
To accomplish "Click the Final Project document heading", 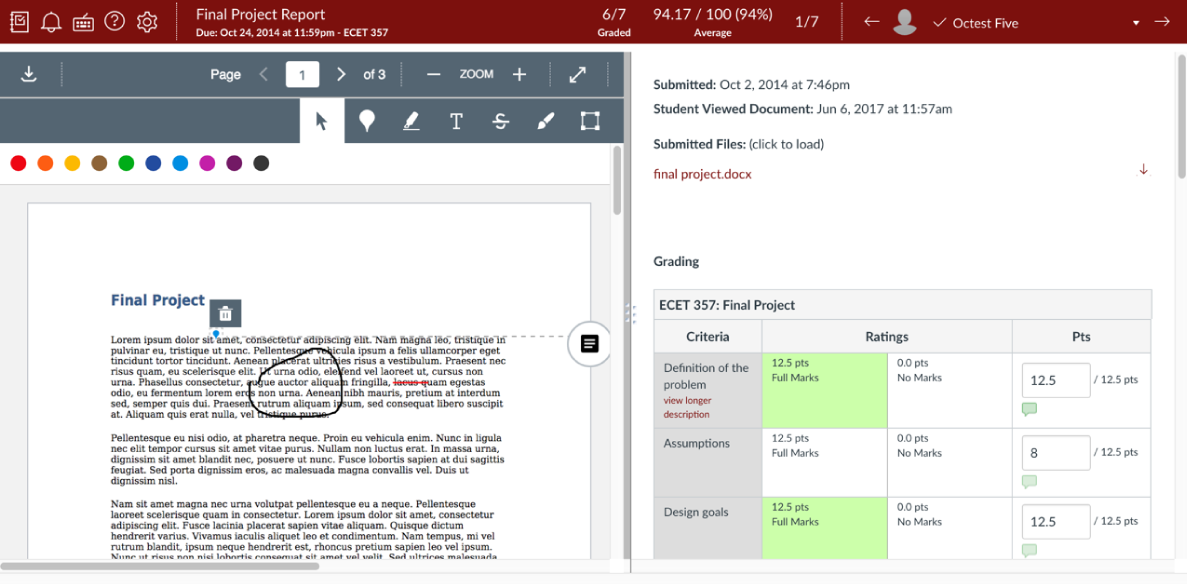I will click(x=157, y=300).
